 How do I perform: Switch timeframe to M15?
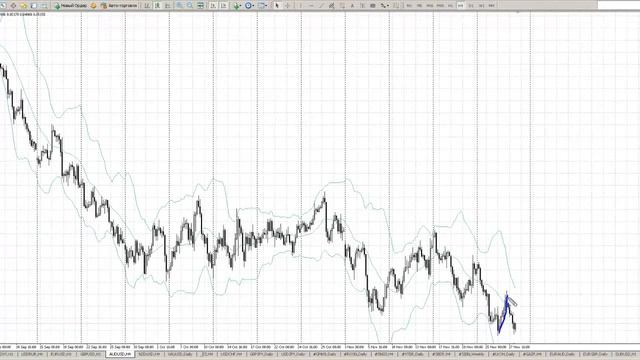(x=430, y=6)
